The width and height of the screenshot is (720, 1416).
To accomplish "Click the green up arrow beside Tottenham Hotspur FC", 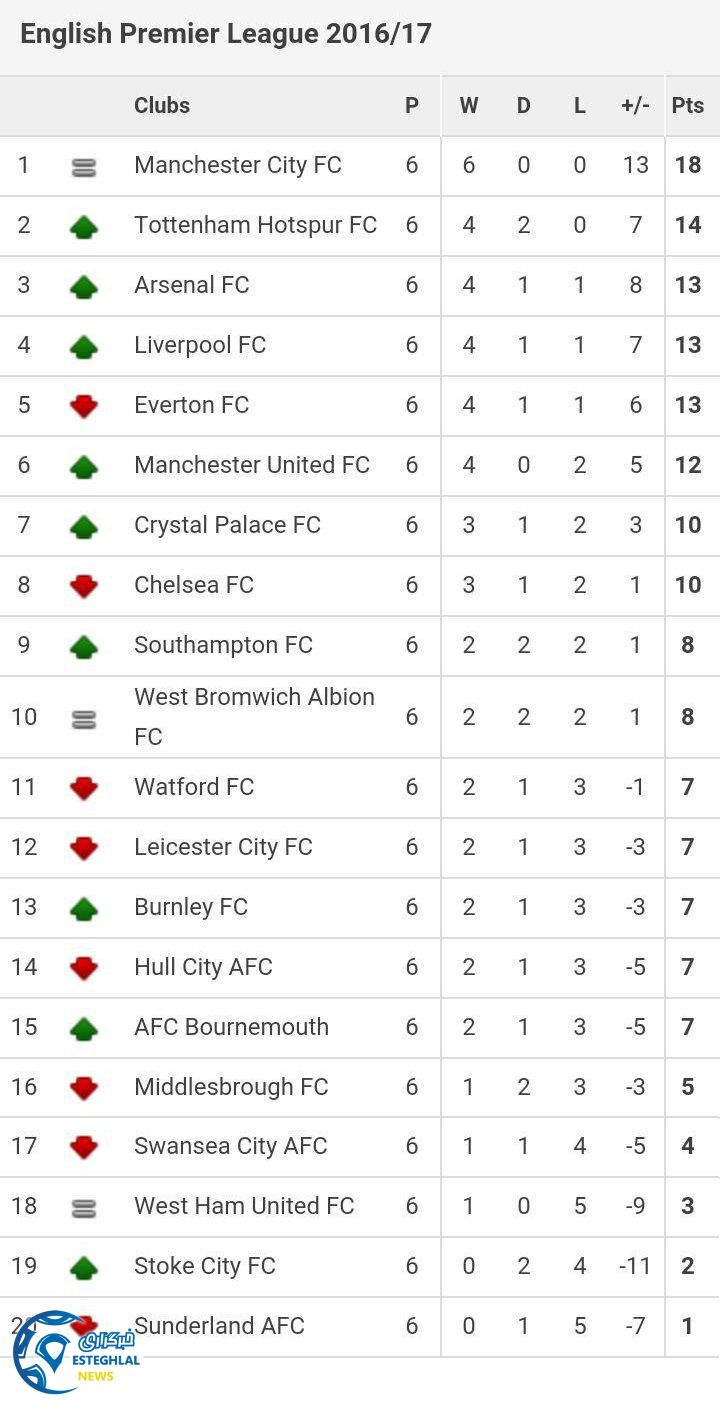I will (84, 227).
